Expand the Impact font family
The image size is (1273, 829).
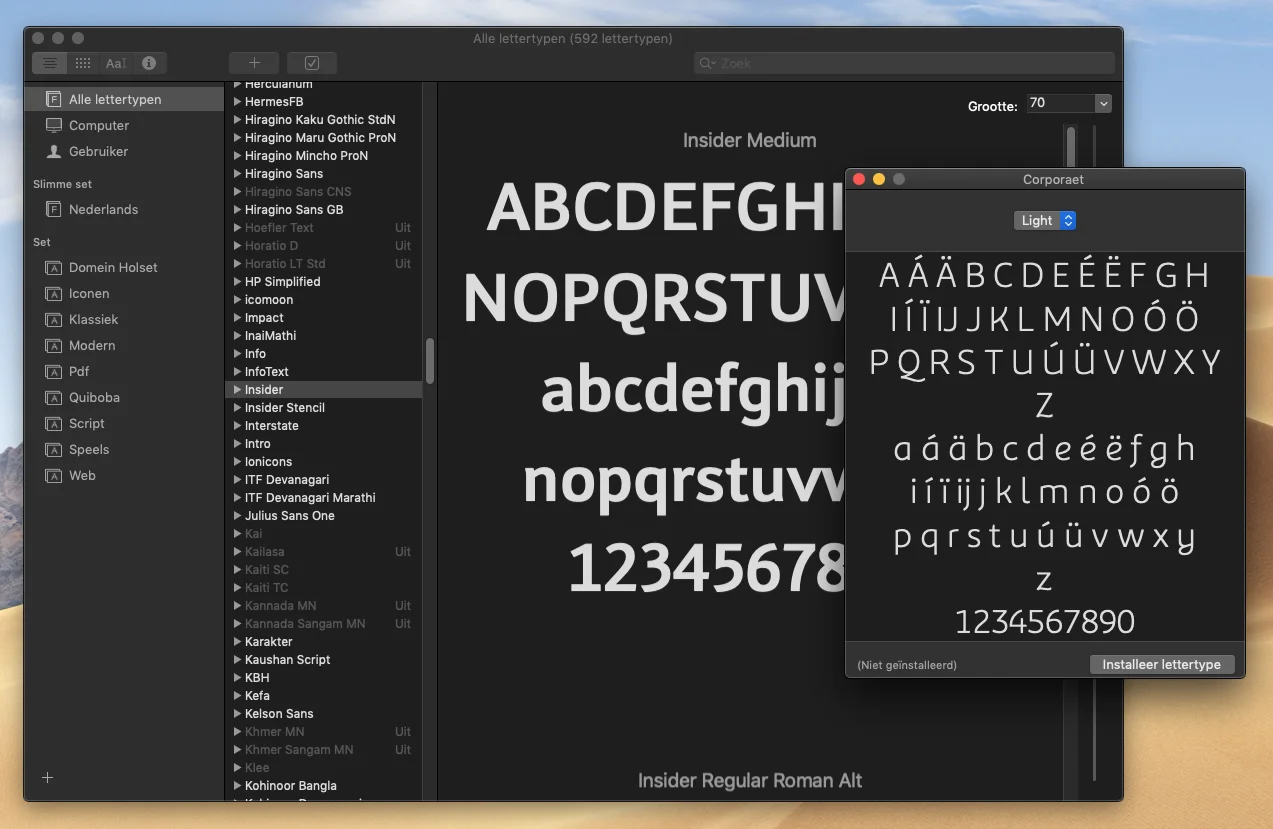click(x=238, y=318)
